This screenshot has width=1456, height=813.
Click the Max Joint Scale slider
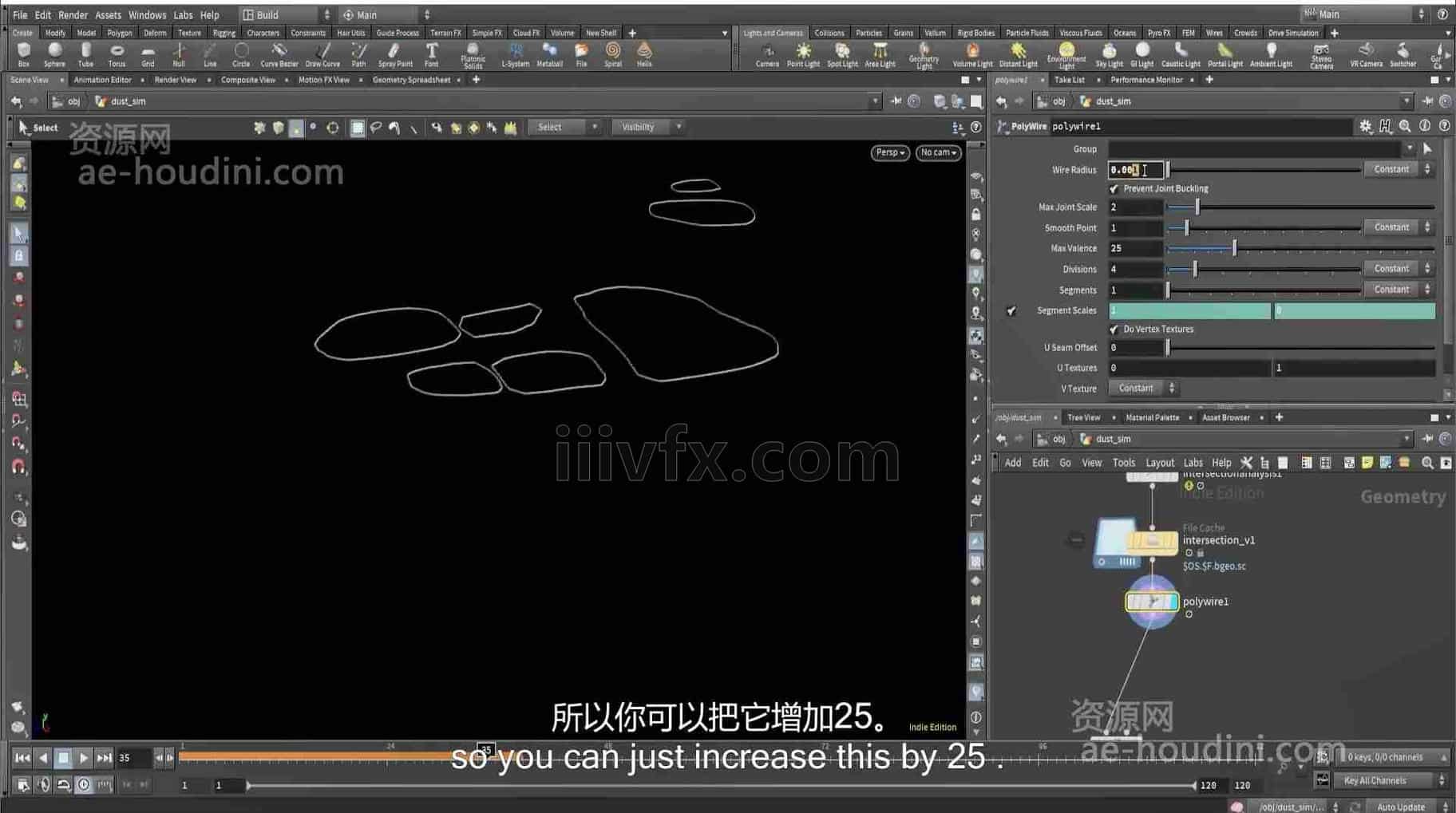point(1301,207)
